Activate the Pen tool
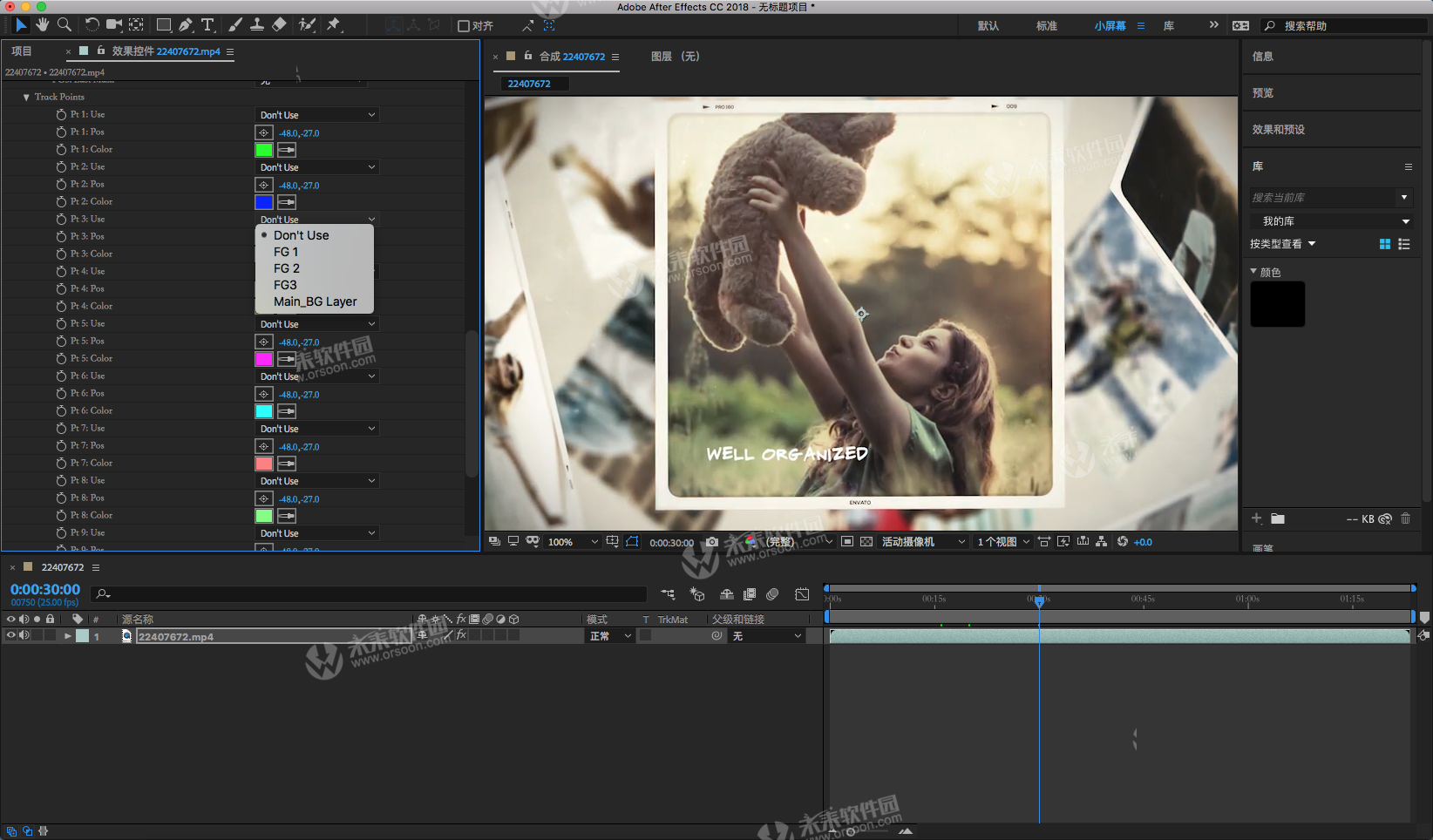1433x840 pixels. tap(184, 25)
